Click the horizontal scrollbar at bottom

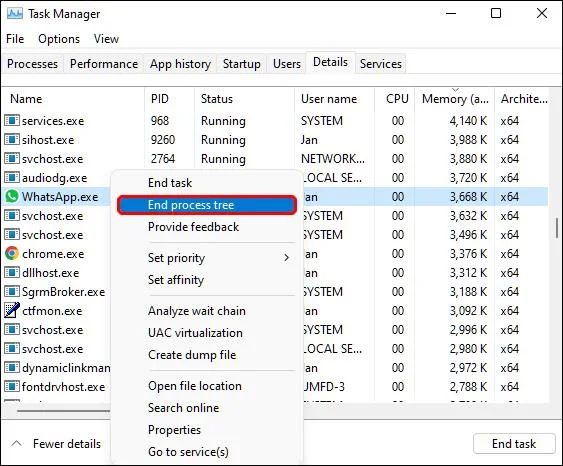[x=64, y=410]
